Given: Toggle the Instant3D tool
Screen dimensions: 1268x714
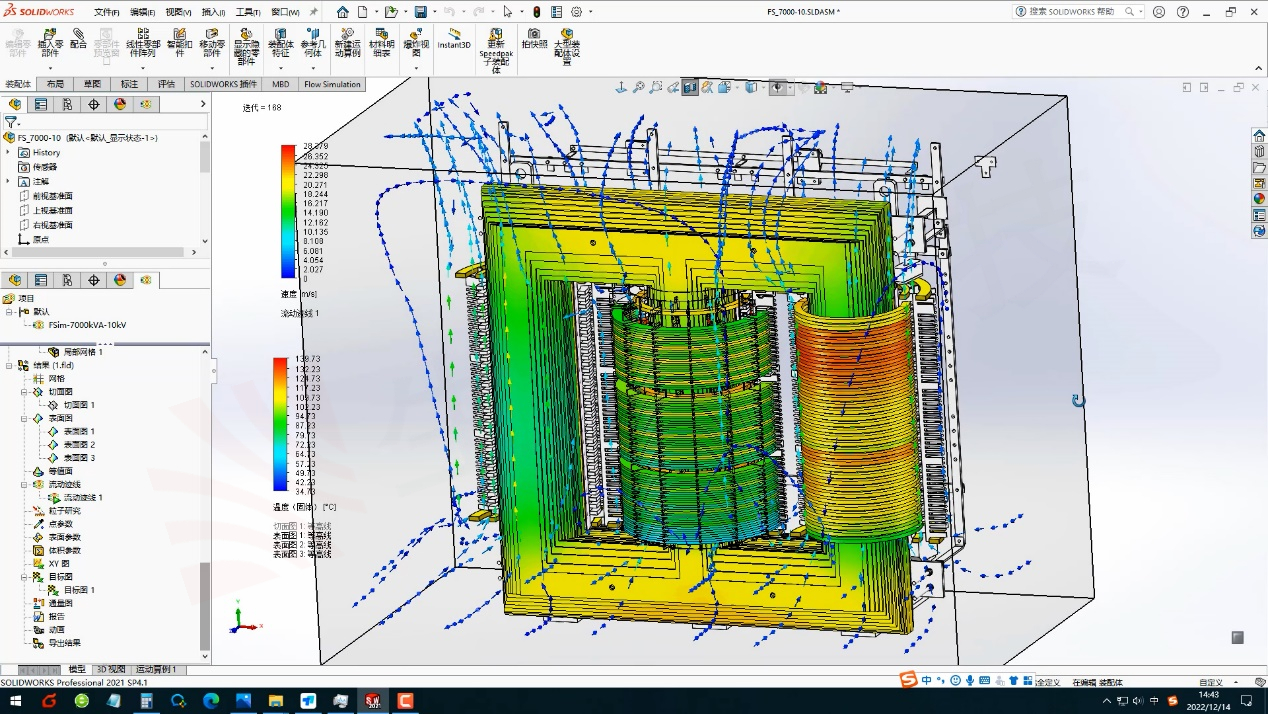Looking at the screenshot, I should click(x=454, y=39).
